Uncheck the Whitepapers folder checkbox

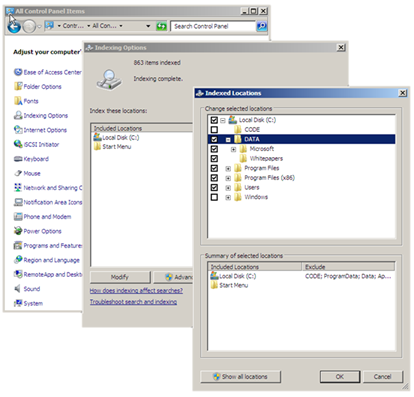tap(214, 159)
